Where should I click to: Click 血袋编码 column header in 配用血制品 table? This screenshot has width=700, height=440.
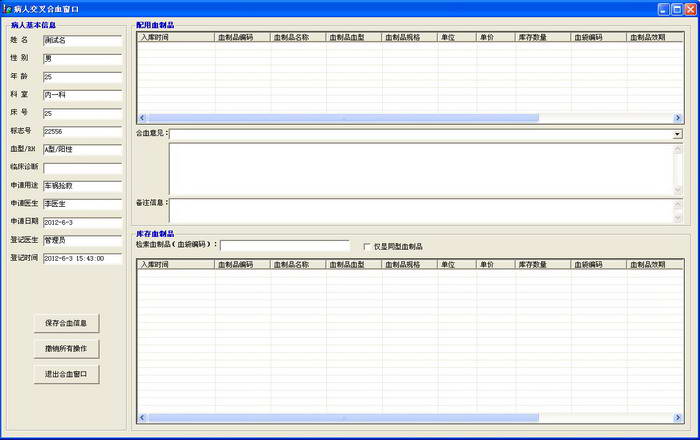pyautogui.click(x=599, y=37)
